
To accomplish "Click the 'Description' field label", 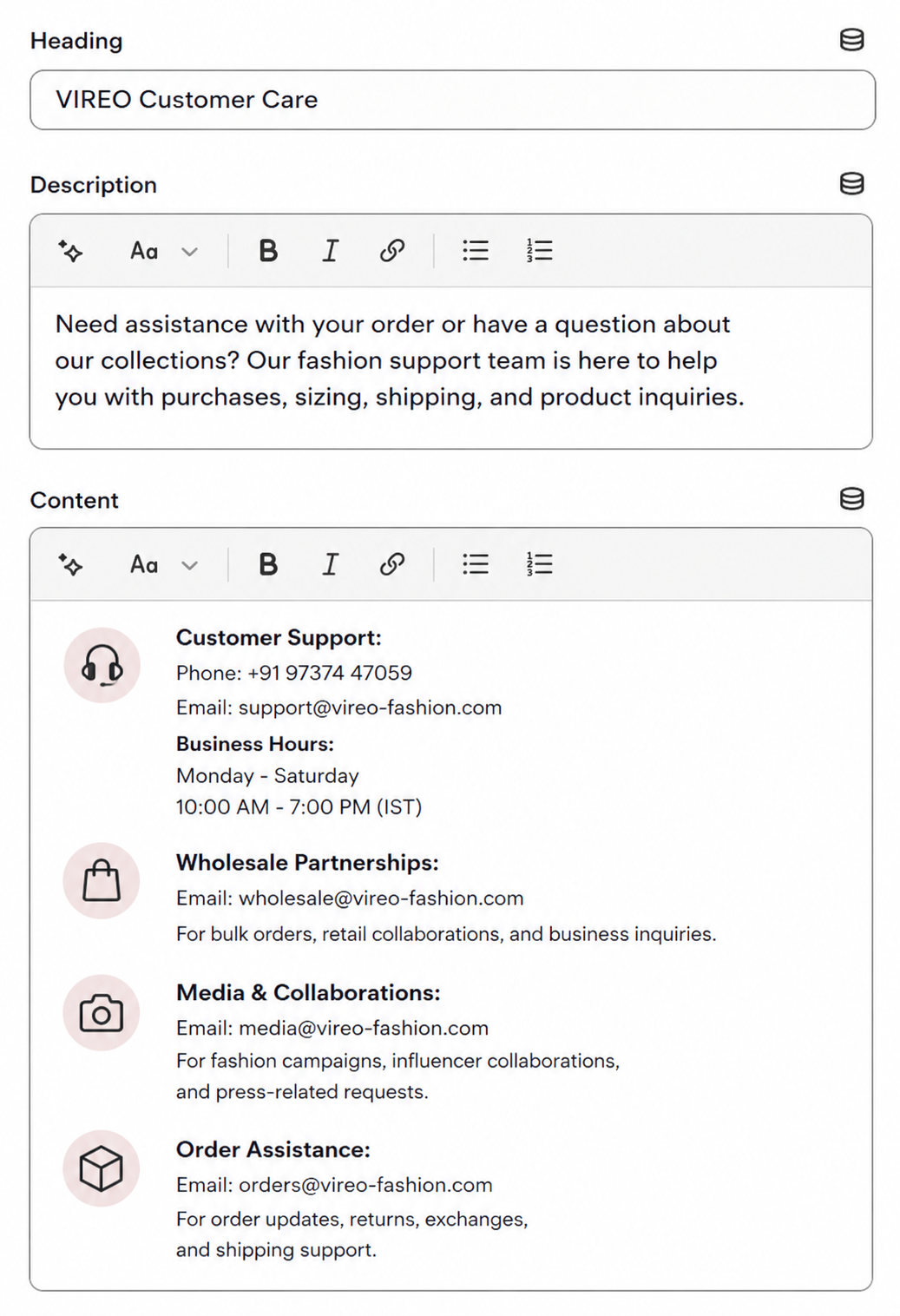I will point(94,185).
